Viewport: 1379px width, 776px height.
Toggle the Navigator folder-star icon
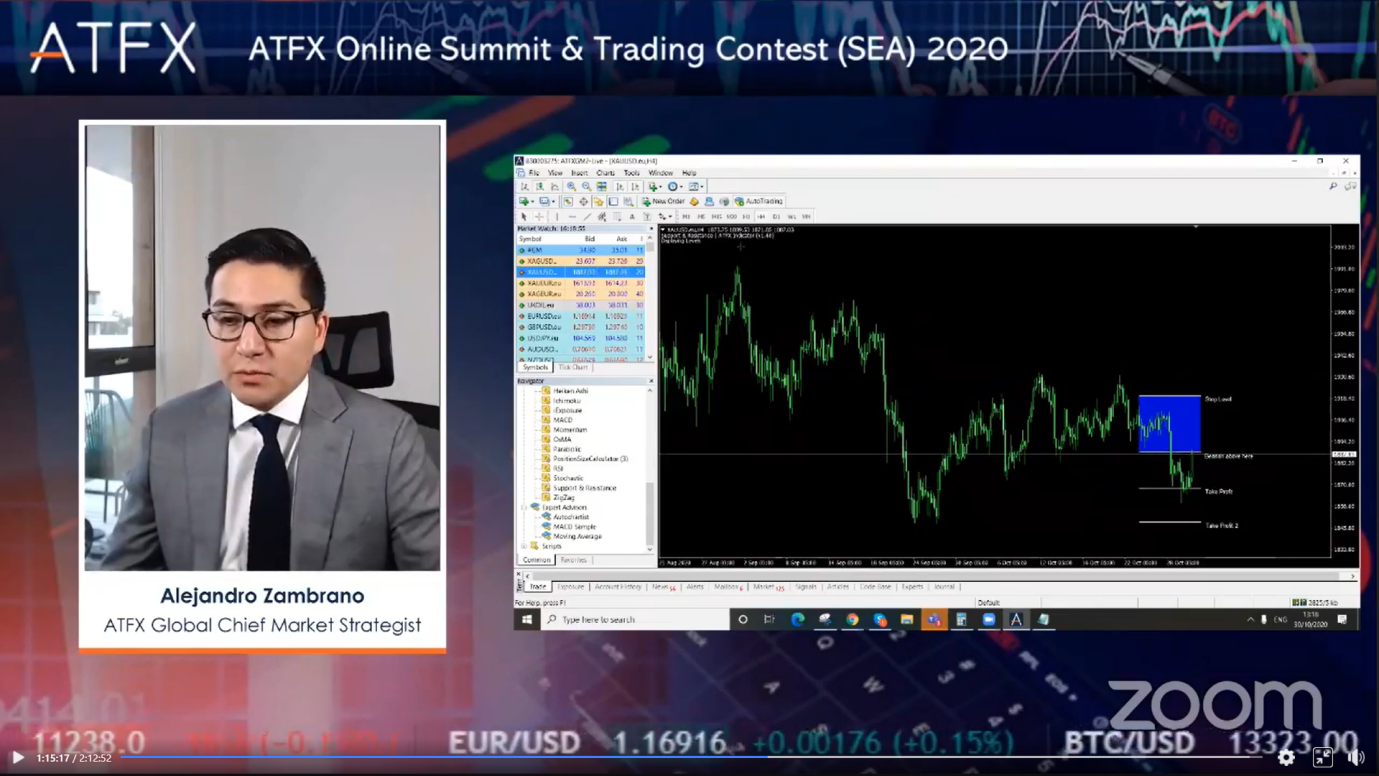(x=598, y=201)
